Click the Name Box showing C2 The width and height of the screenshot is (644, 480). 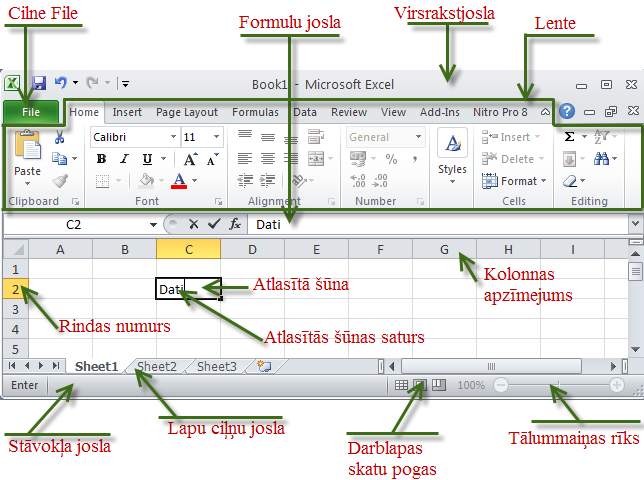(74, 225)
